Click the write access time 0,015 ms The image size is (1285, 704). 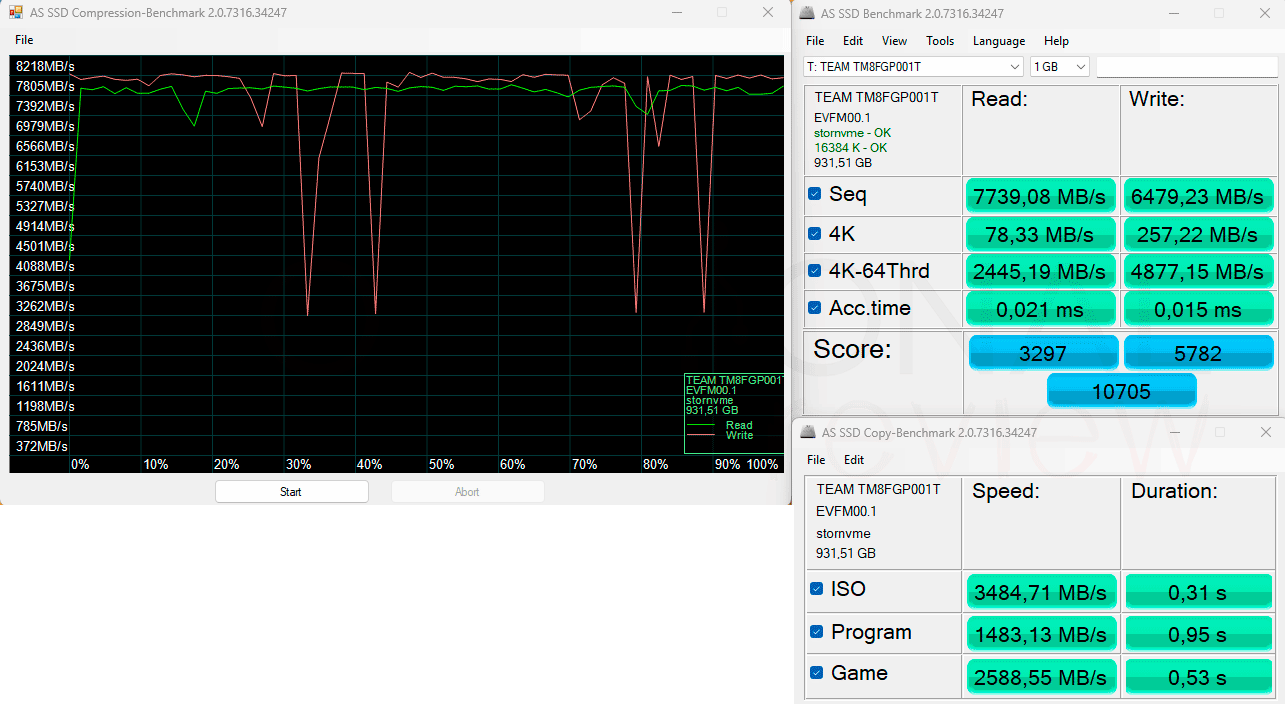pos(1198,309)
